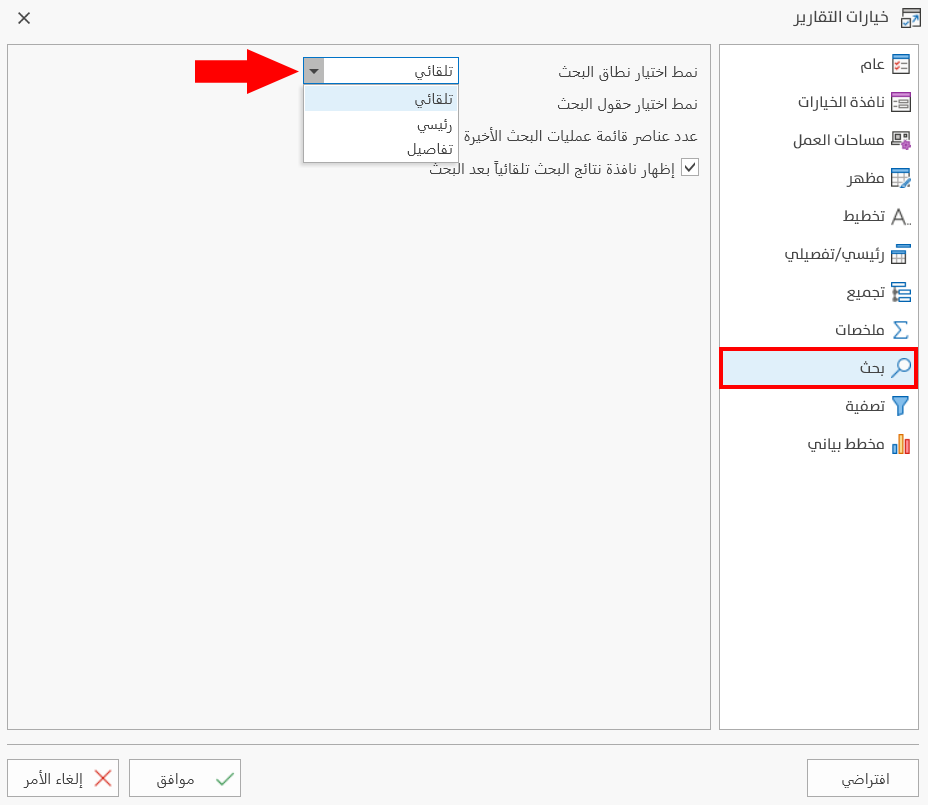Screen dimensions: 928x805
Task: Uncheck إظهار نافذة نتائج البحث تلقائياً
Action: (691, 167)
